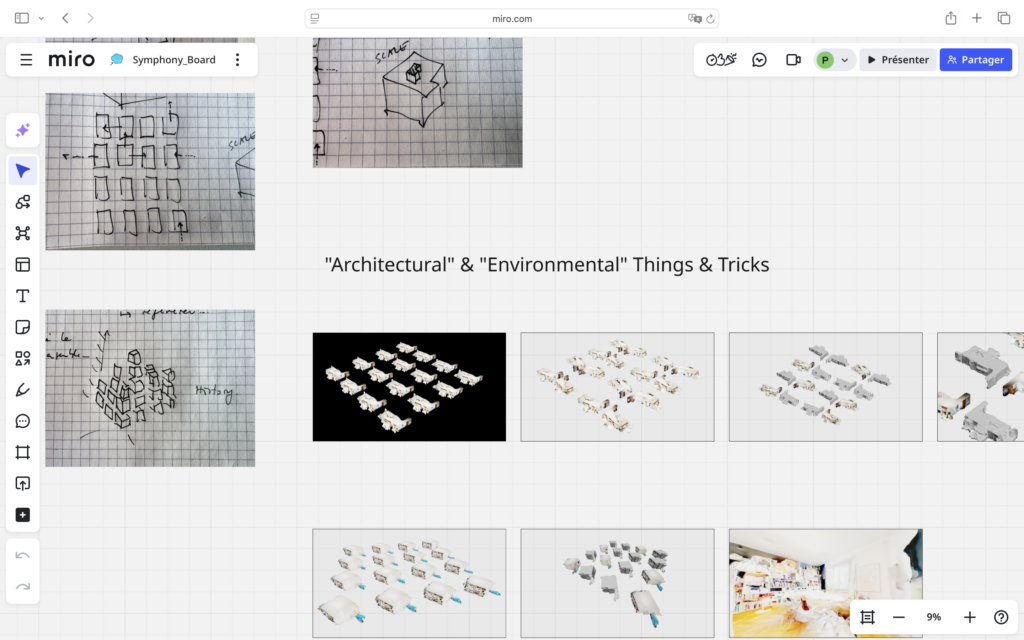Click the miro.com address bar
Viewport: 1024px width, 640px height.
[x=512, y=18]
